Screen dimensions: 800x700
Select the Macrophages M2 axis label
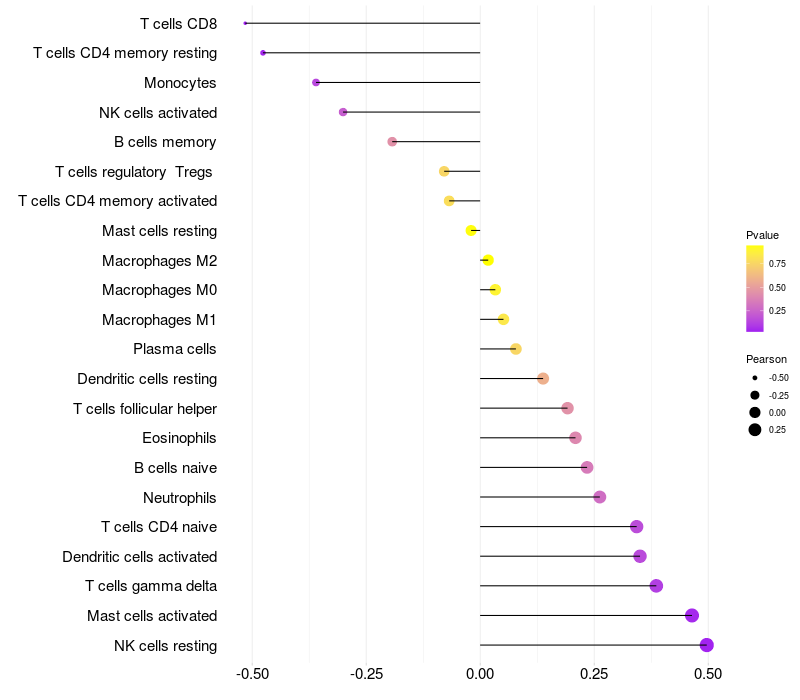click(159, 261)
